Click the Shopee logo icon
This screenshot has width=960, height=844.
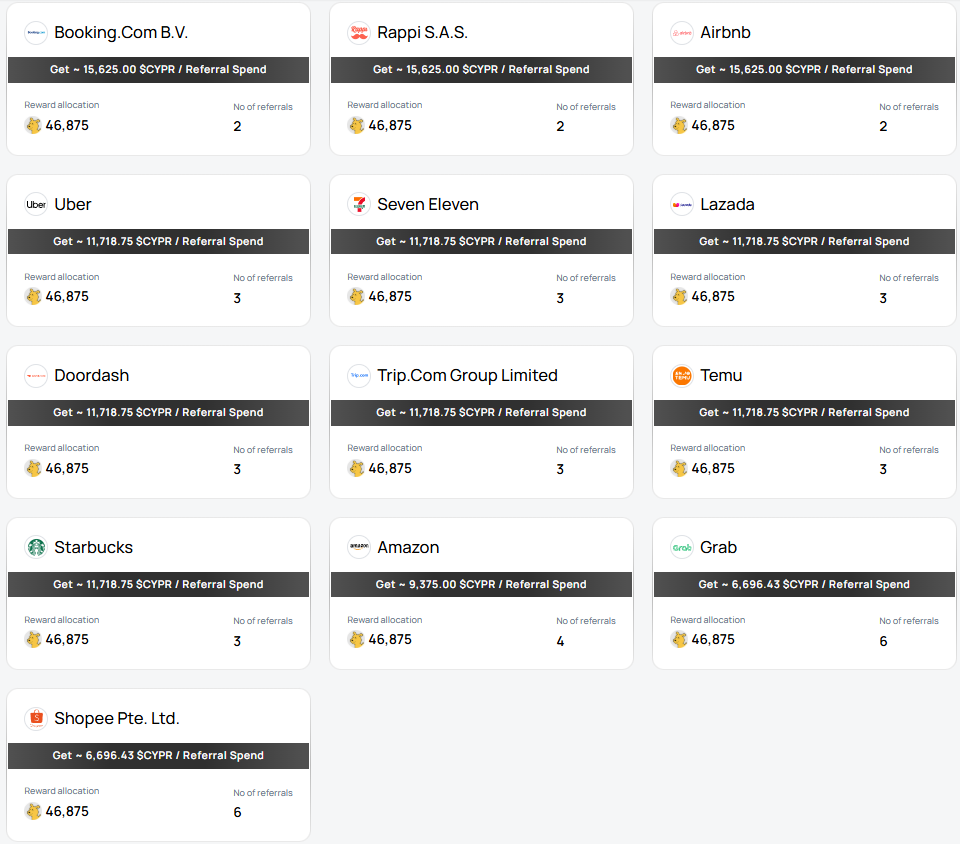pyautogui.click(x=36, y=719)
